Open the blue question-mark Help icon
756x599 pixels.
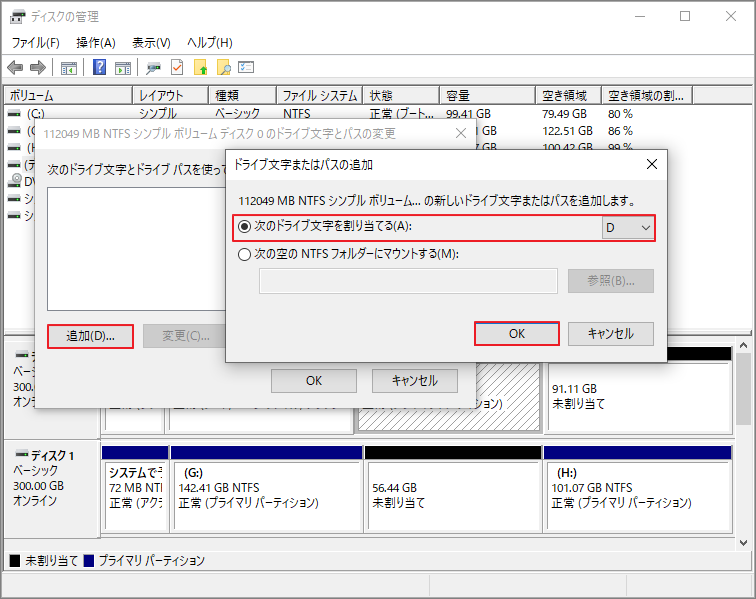click(x=99, y=67)
